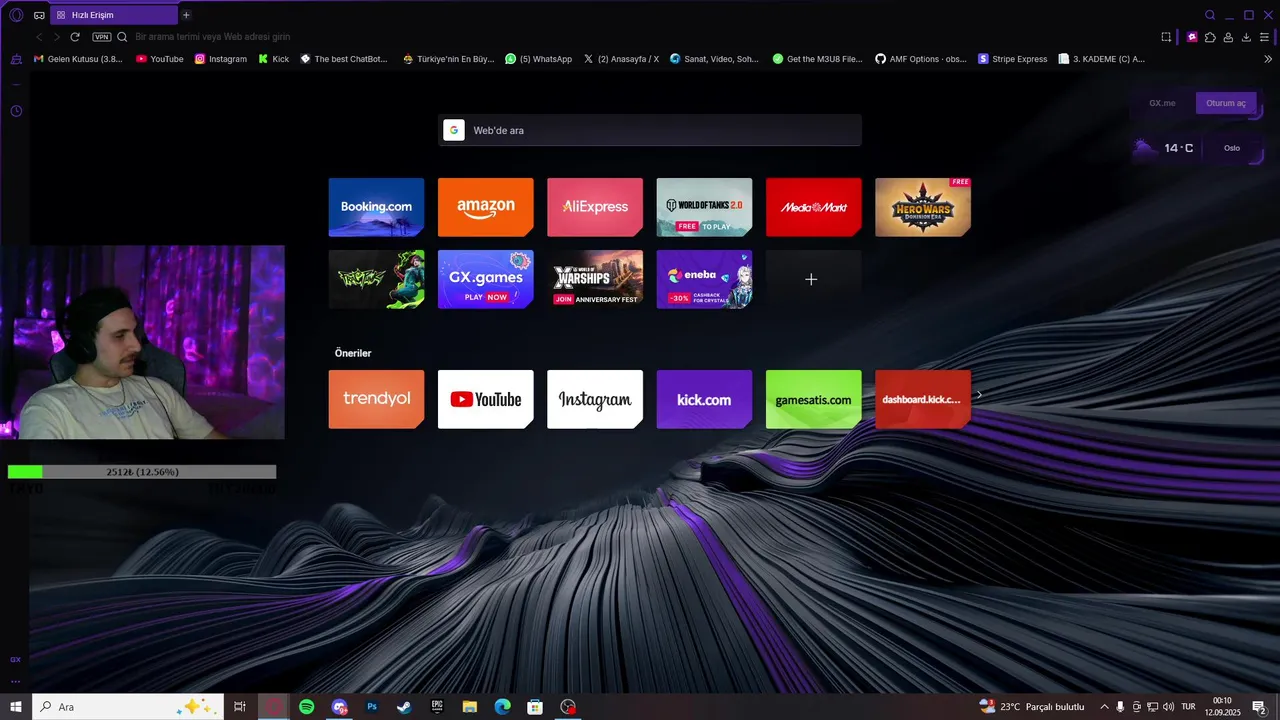Show next suggestions with right arrow

pos(979,395)
